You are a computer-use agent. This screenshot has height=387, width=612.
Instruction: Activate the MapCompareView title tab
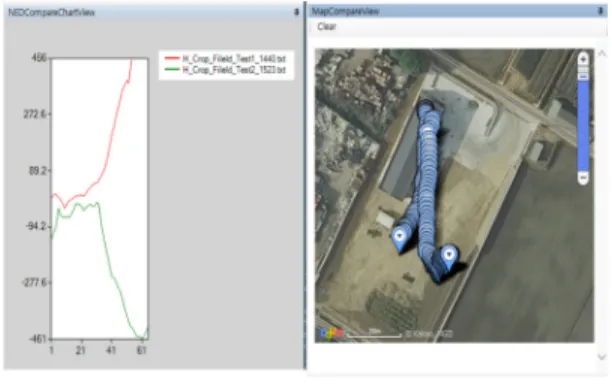[345, 11]
